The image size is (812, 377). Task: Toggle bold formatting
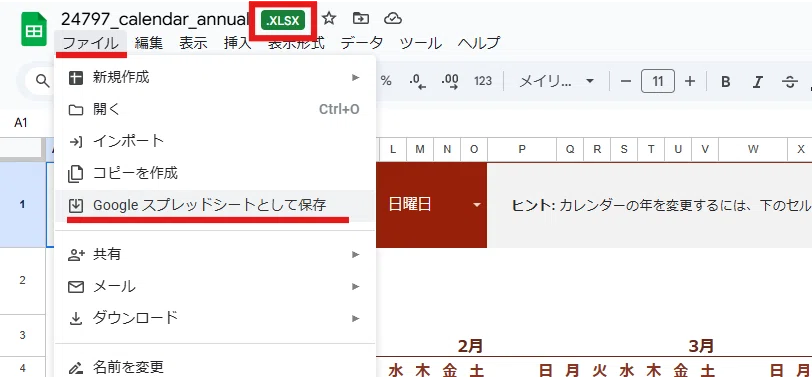click(x=726, y=81)
